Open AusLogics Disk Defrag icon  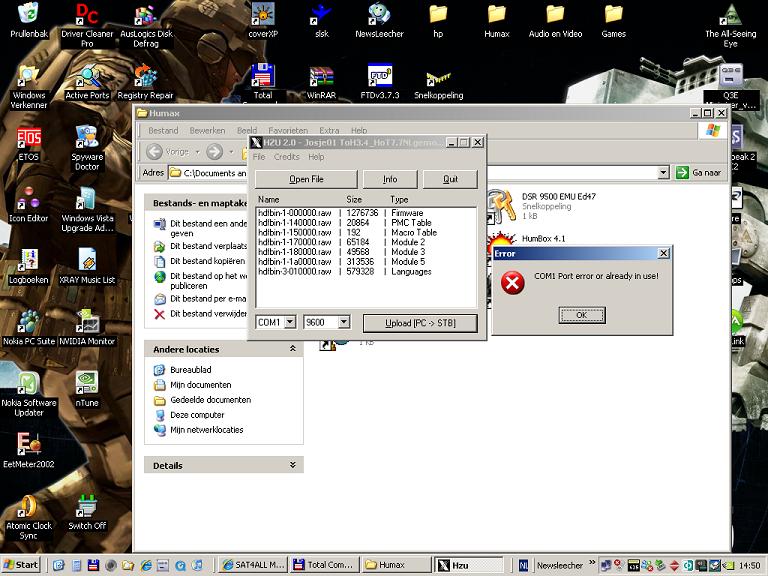146,15
